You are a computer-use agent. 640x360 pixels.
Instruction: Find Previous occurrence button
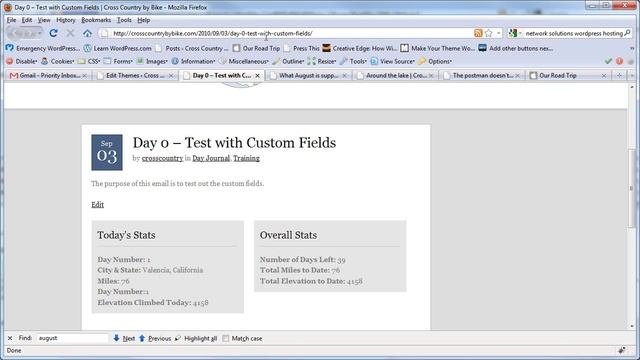155,338
